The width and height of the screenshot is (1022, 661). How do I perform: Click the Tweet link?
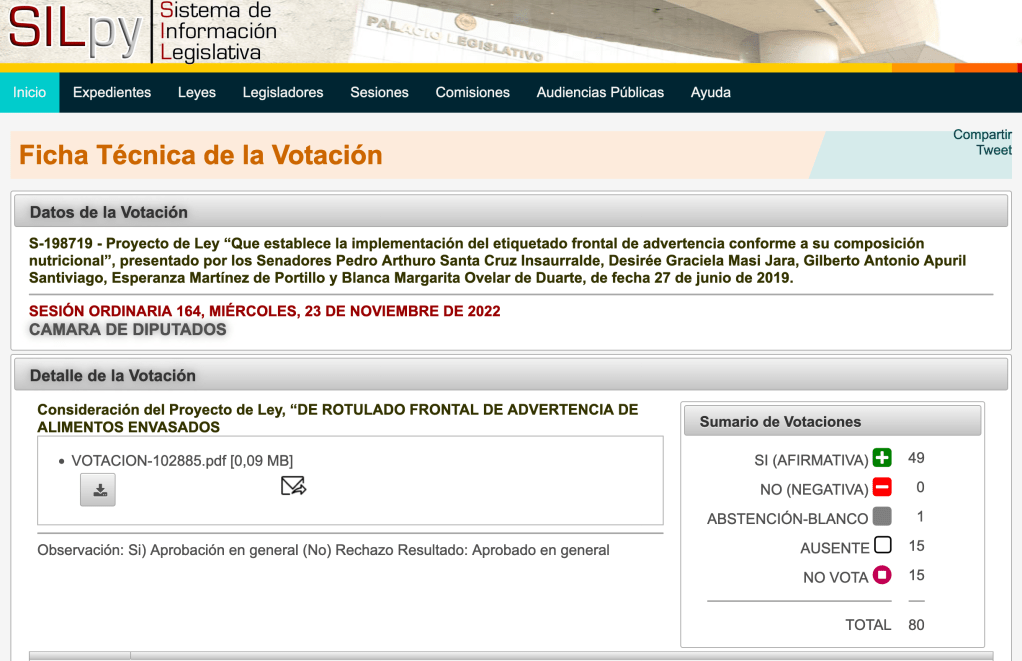click(x=993, y=150)
